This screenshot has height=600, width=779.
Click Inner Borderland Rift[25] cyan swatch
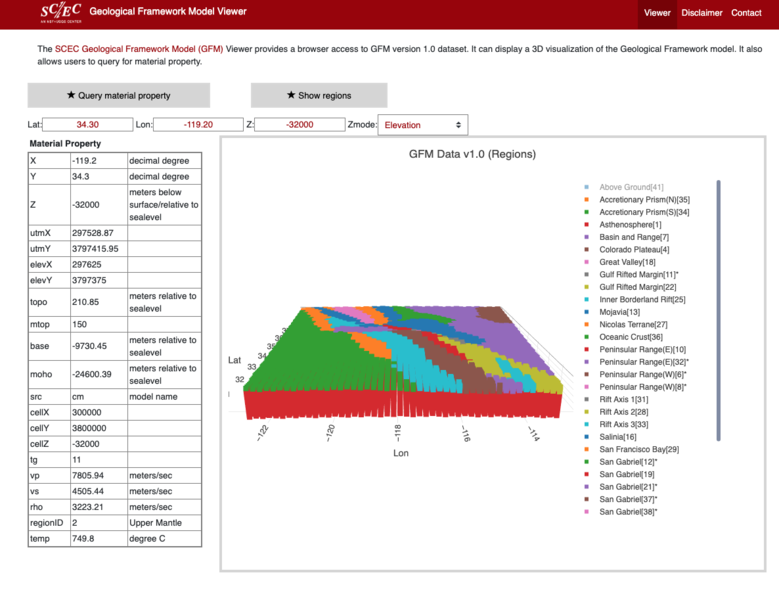pyautogui.click(x=587, y=300)
